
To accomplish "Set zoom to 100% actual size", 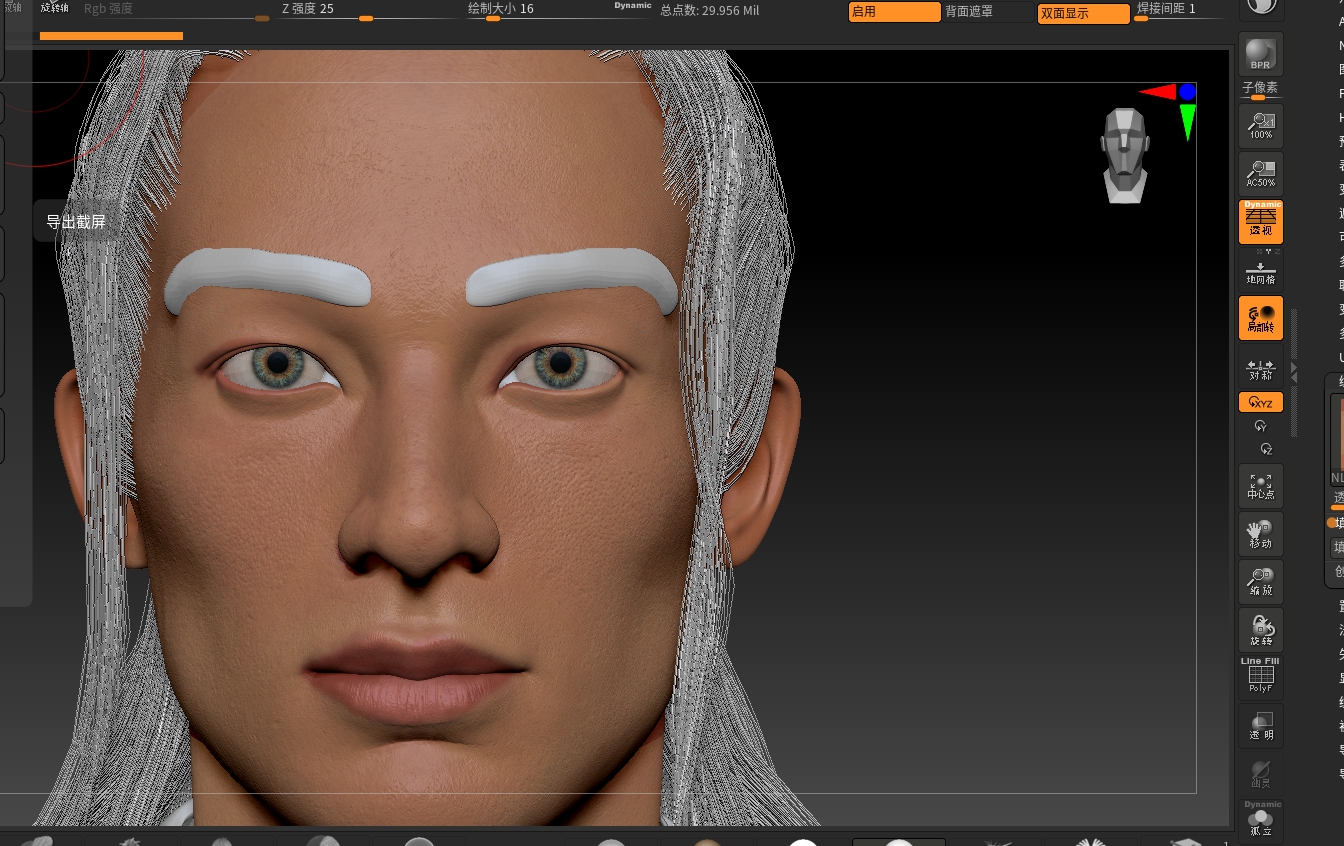I will pyautogui.click(x=1260, y=126).
